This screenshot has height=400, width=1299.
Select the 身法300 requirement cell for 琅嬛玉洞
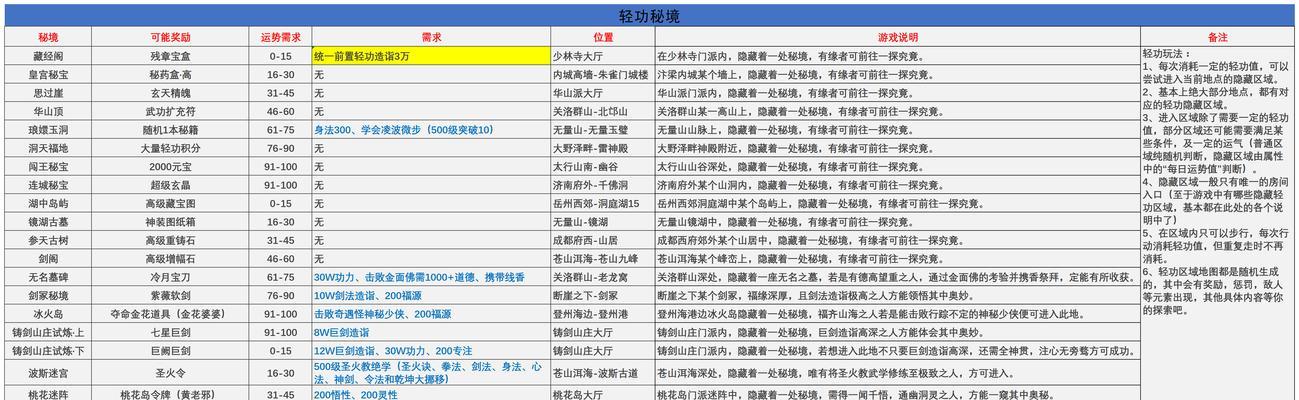click(x=430, y=130)
